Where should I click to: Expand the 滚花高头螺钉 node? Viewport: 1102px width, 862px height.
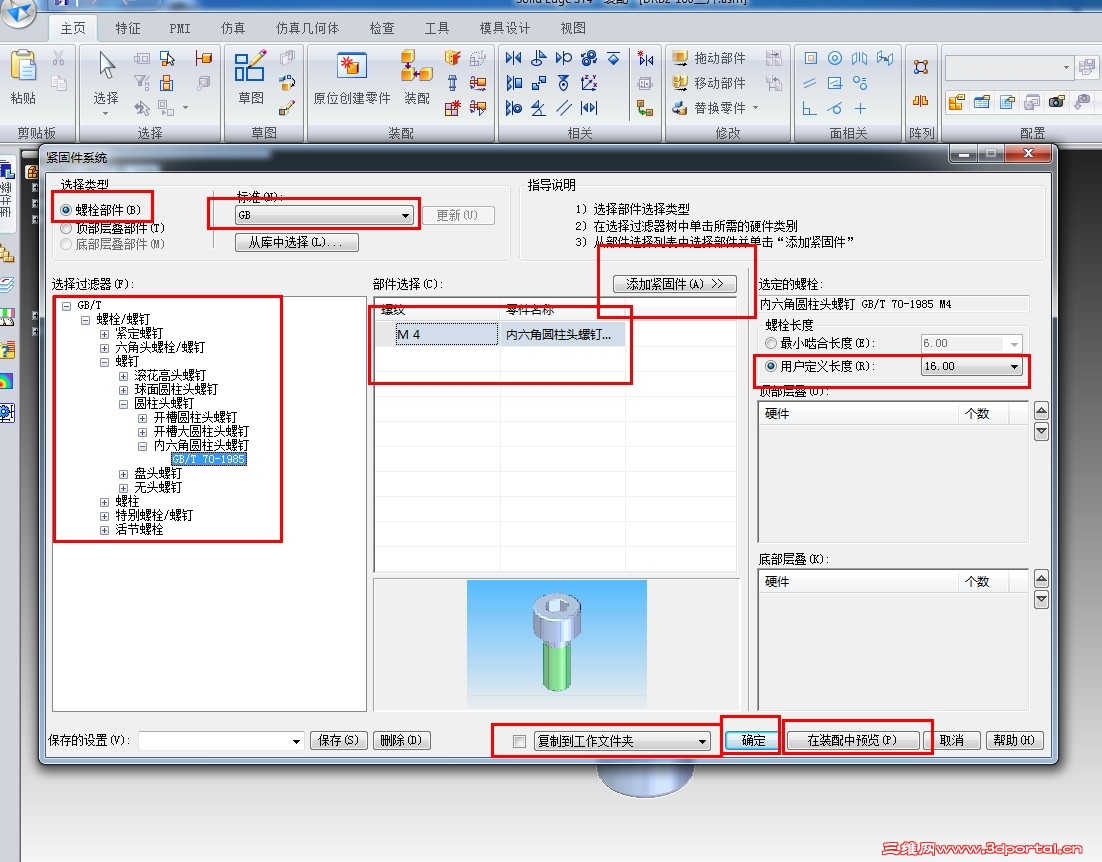coord(123,376)
